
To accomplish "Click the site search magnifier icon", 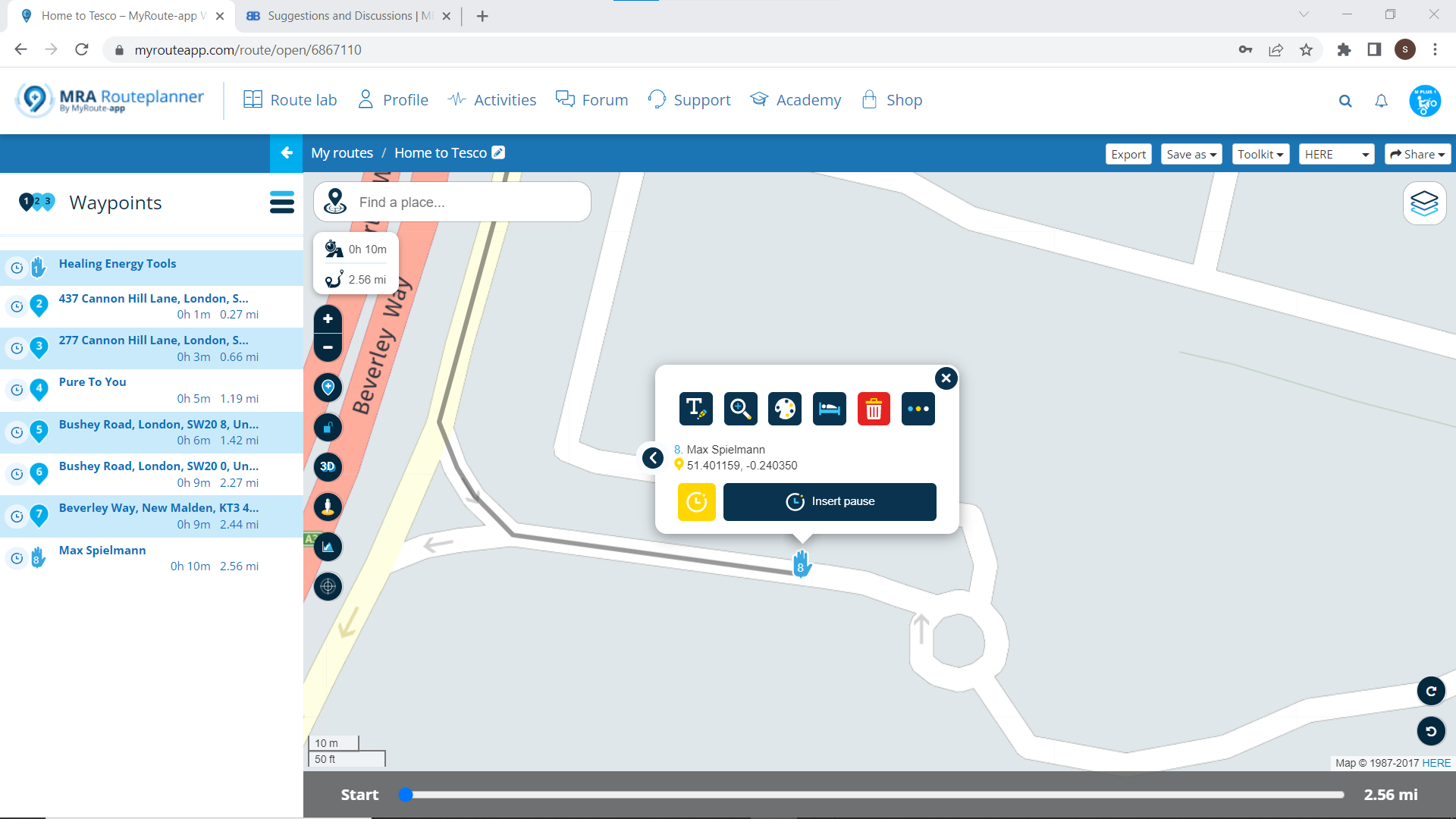I will click(x=1345, y=101).
